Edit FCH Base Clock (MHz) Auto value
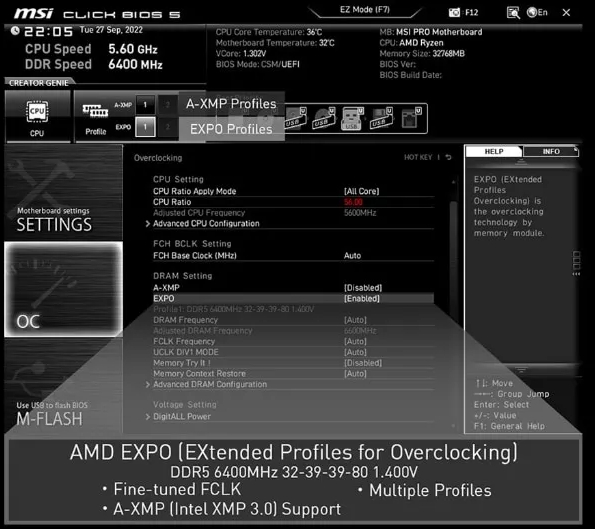 [x=353, y=255]
